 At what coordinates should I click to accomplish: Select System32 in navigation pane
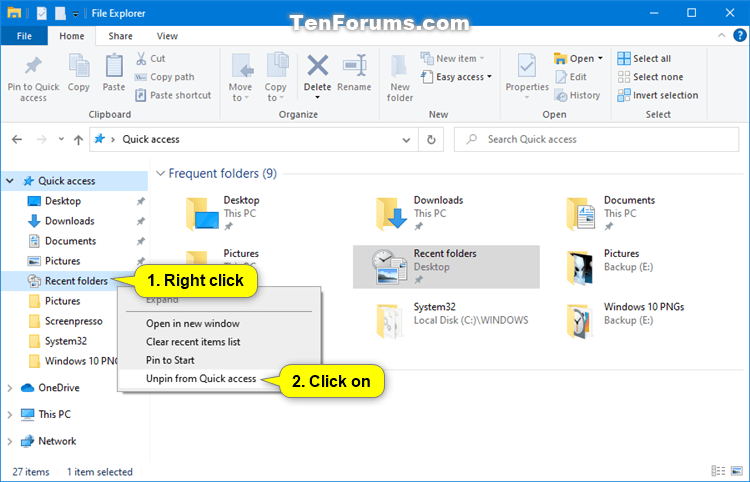66,341
